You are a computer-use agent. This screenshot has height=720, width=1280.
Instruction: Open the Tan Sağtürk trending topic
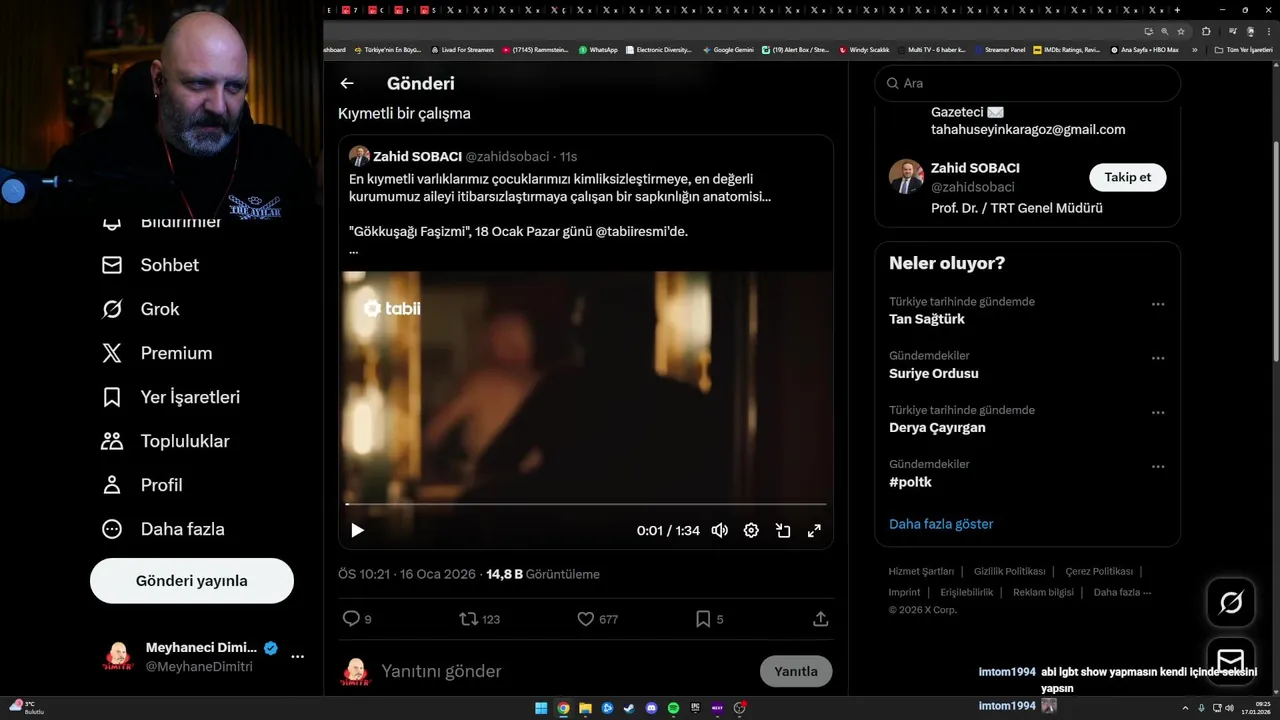pyautogui.click(x=927, y=319)
